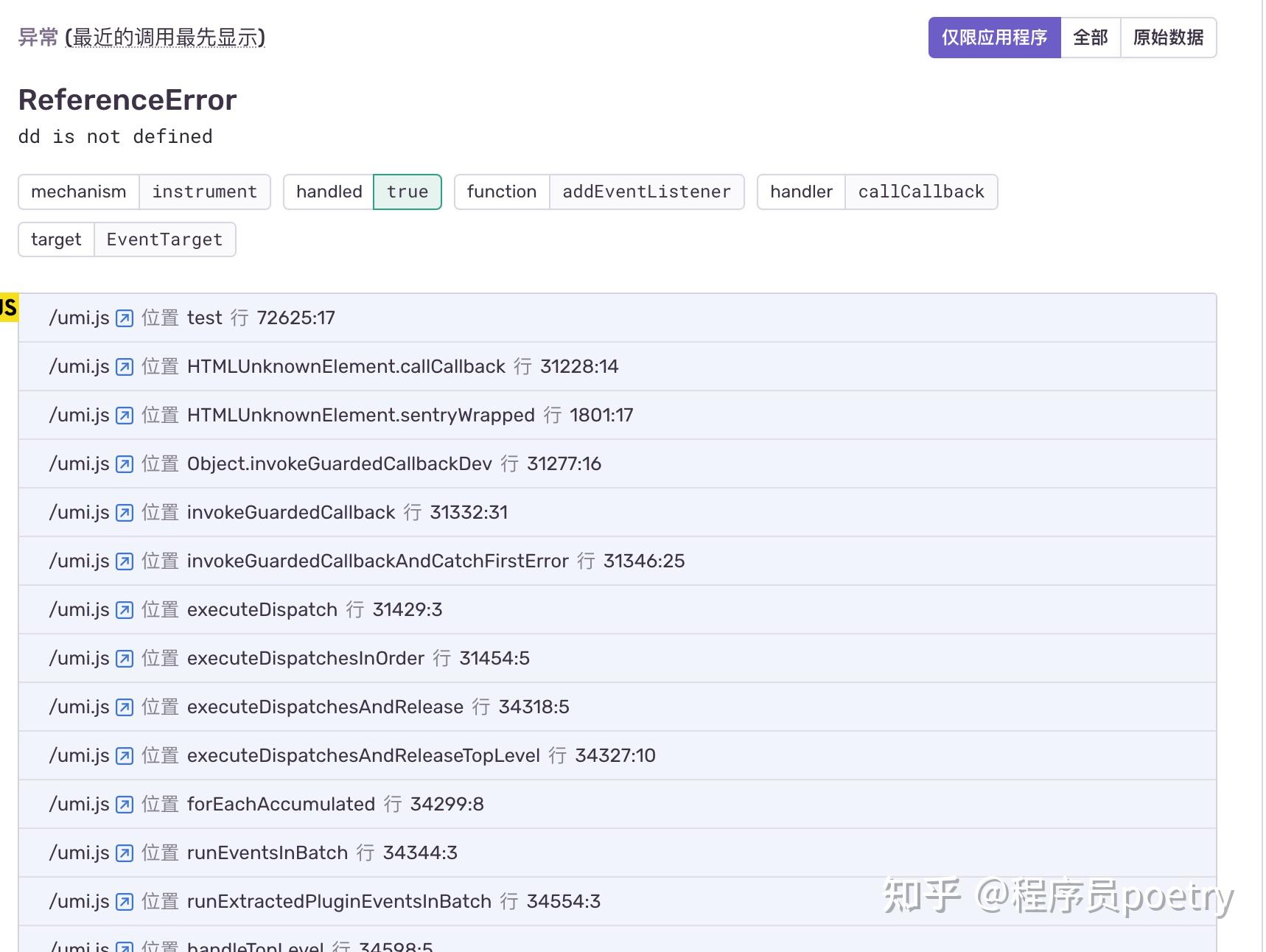
Task: Toggle the target EventTarget tag
Action: pyautogui.click(x=164, y=239)
